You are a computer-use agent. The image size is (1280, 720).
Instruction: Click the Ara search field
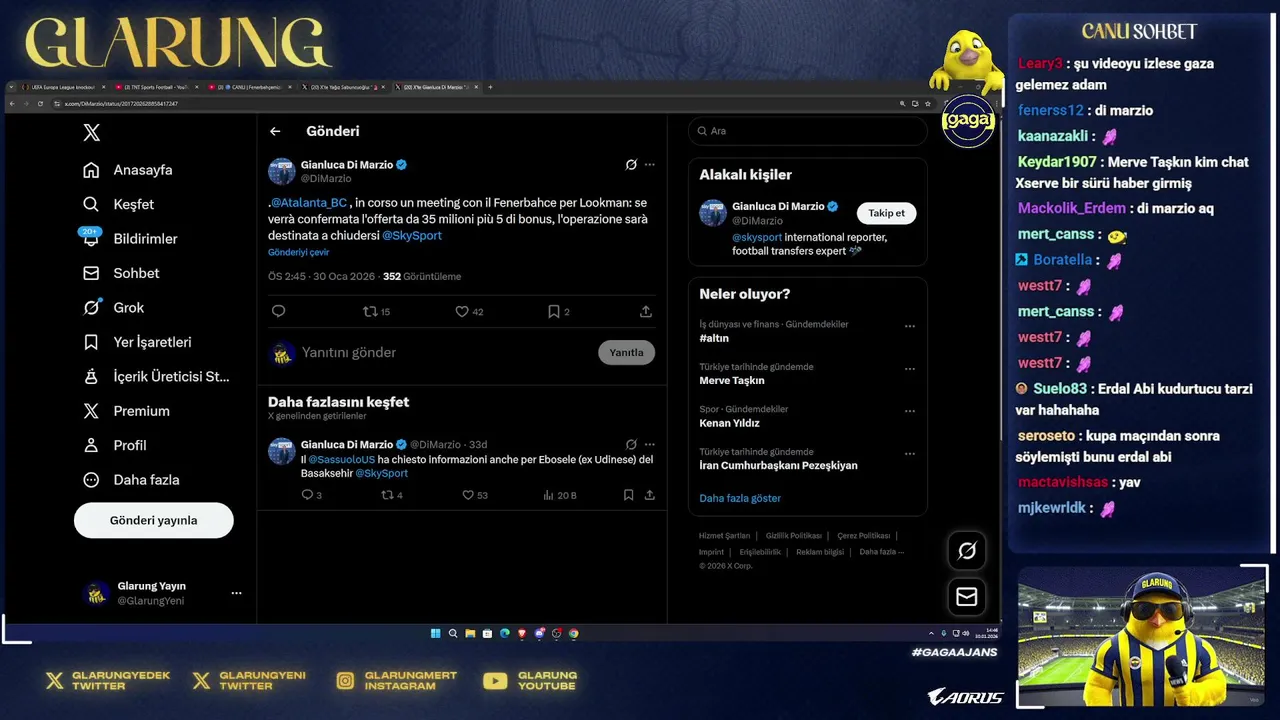[x=807, y=131]
